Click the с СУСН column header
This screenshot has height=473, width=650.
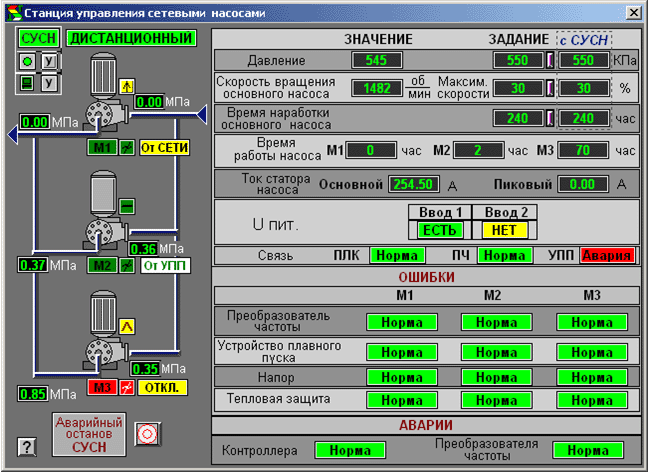coord(584,40)
